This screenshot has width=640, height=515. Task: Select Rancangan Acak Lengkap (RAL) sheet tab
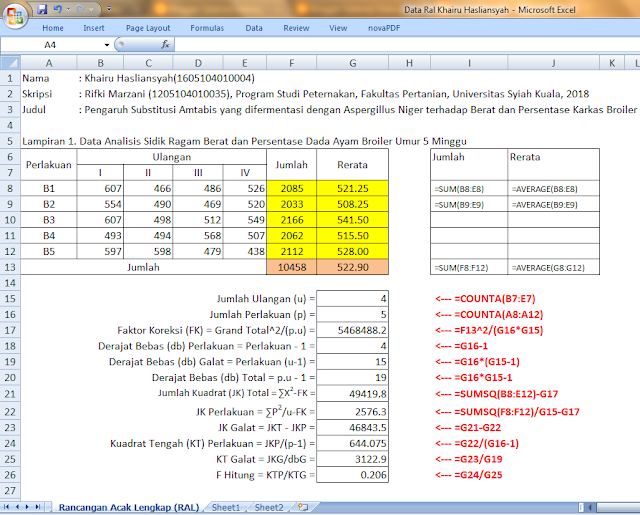coord(129,507)
